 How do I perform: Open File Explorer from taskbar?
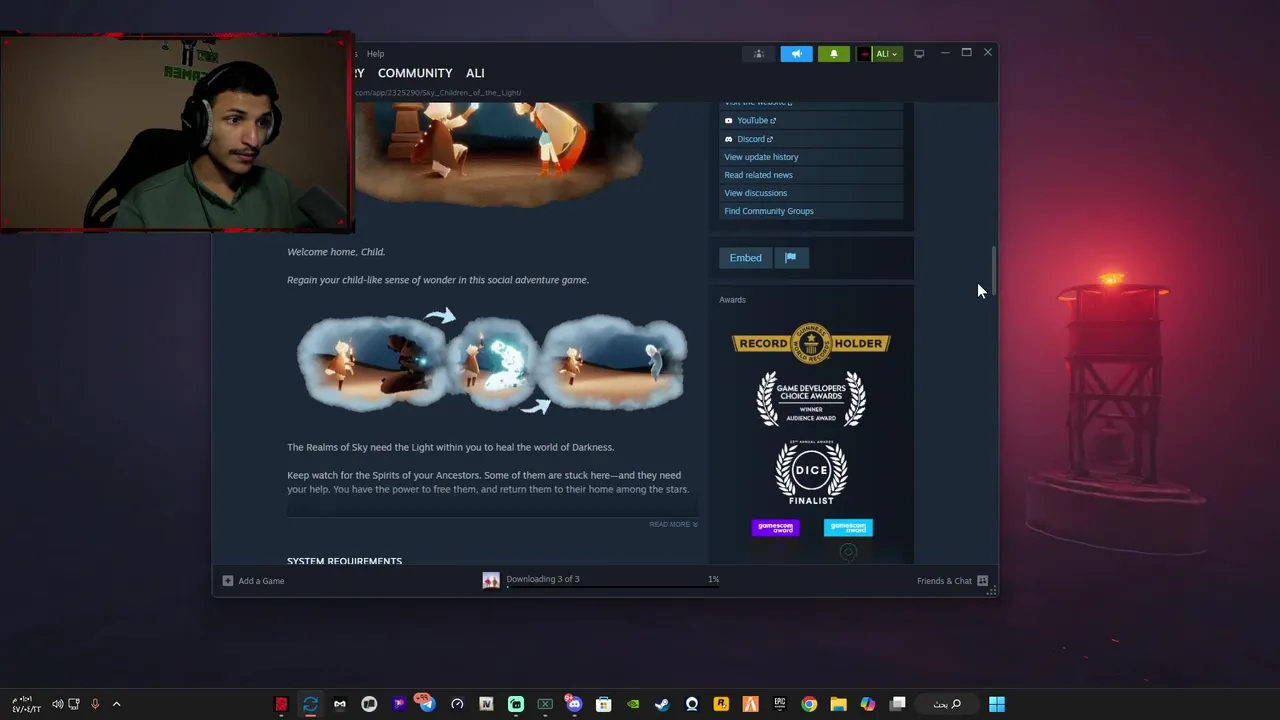click(838, 704)
